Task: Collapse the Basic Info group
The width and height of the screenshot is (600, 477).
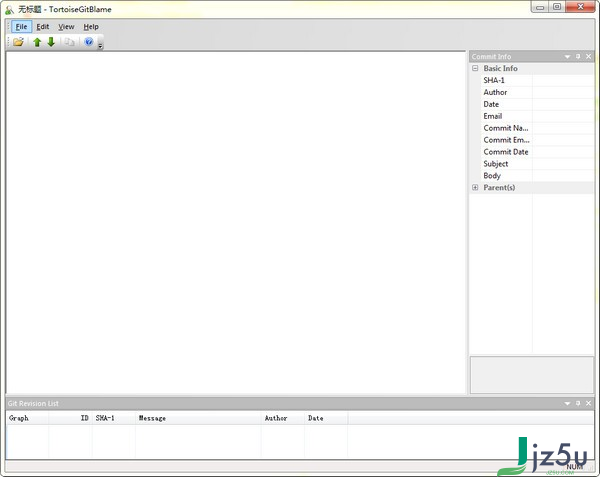Action: (x=475, y=68)
